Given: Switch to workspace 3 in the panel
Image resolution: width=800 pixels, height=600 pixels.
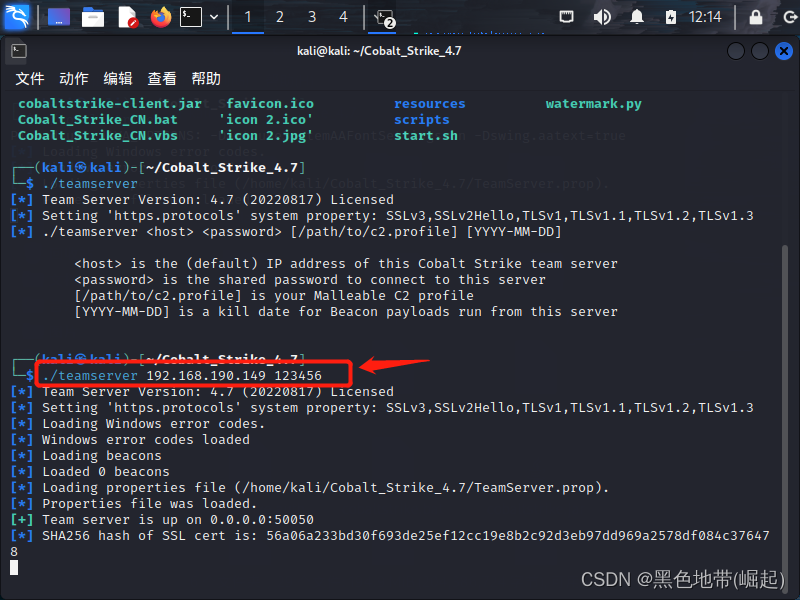Looking at the screenshot, I should 311,14.
